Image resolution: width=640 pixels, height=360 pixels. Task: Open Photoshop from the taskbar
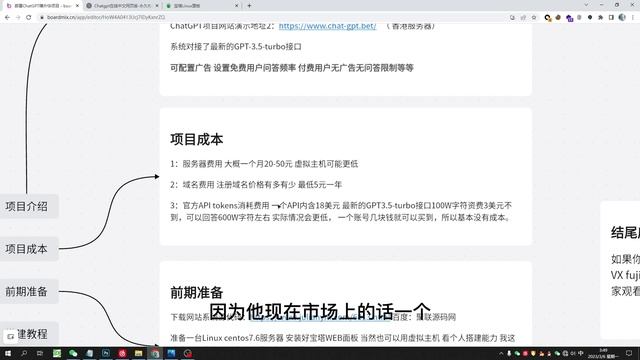coord(106,353)
